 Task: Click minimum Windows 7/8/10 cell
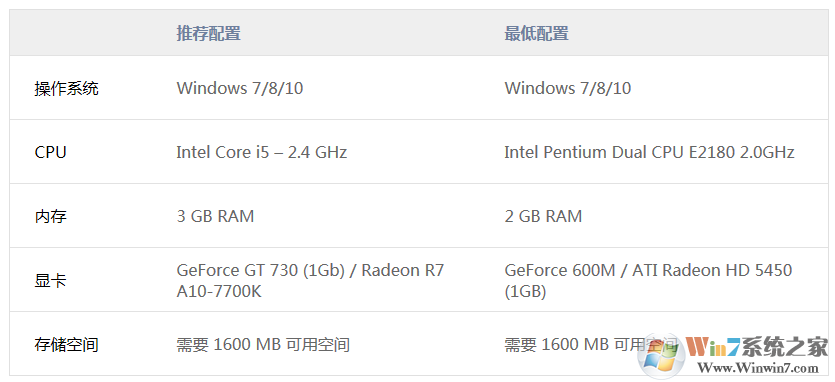[x=568, y=88]
